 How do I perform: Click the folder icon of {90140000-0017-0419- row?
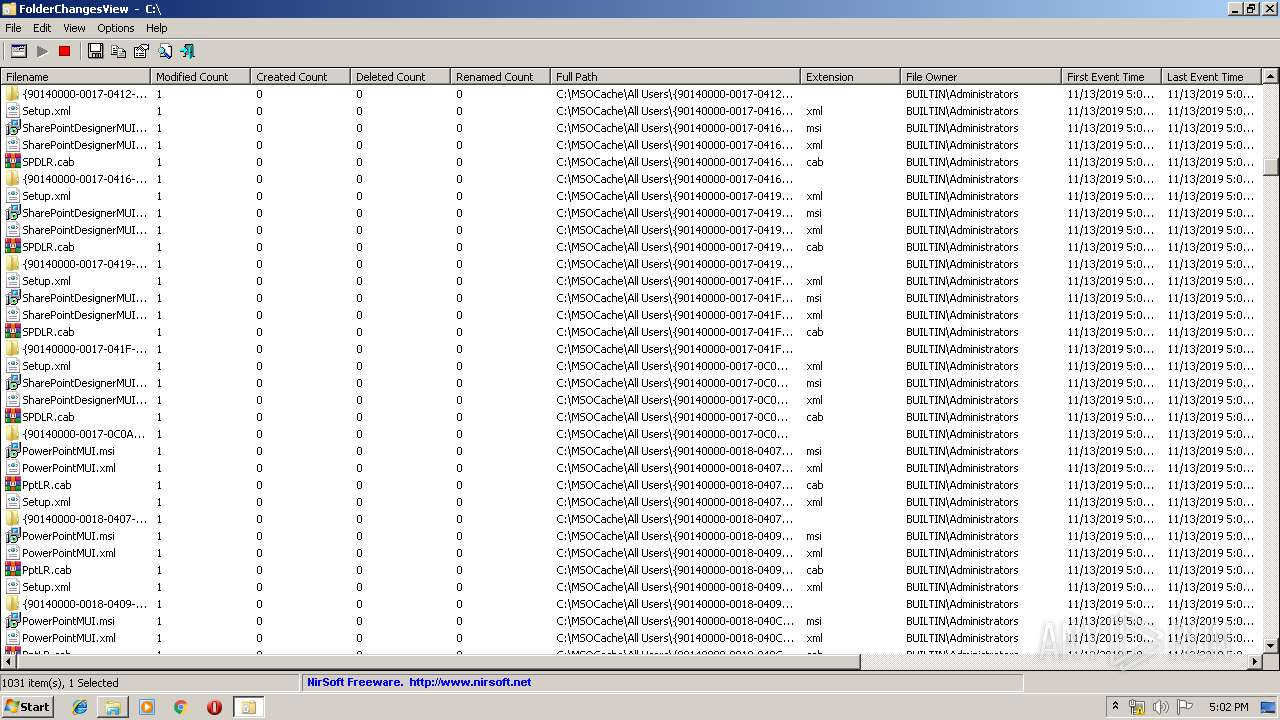pos(12,264)
